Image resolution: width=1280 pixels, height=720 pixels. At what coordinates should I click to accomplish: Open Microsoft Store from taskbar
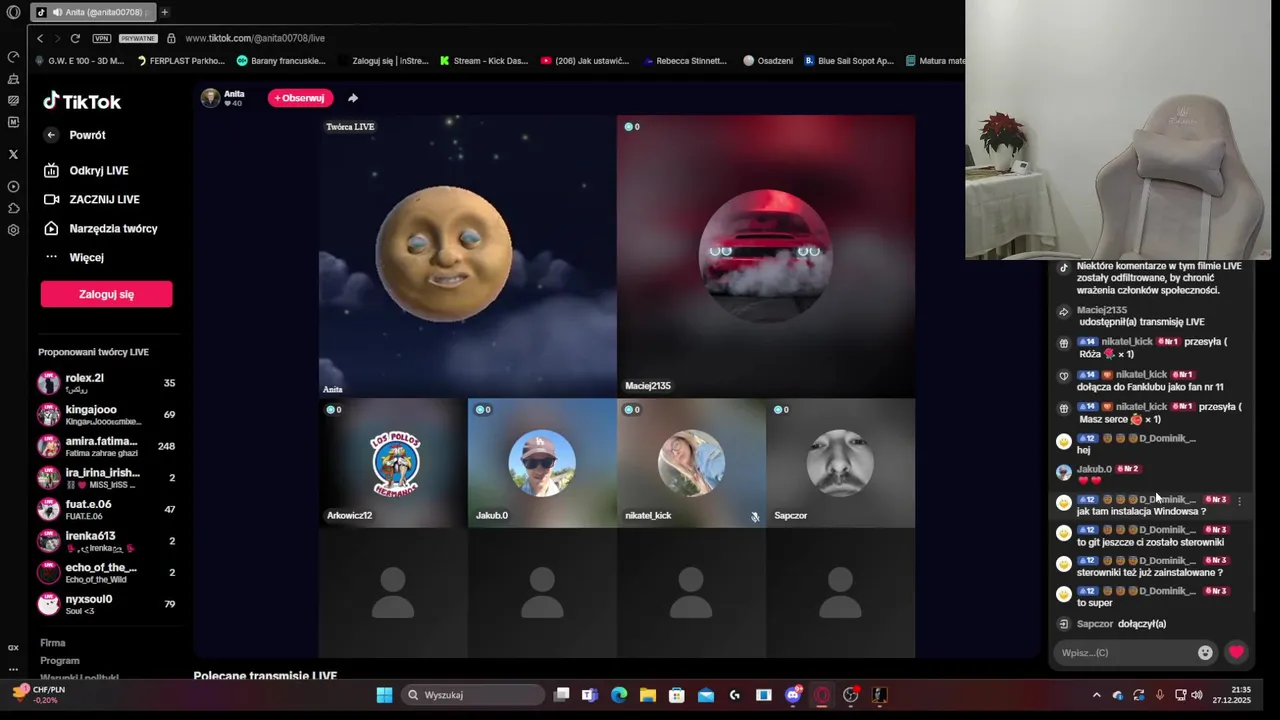pos(677,695)
